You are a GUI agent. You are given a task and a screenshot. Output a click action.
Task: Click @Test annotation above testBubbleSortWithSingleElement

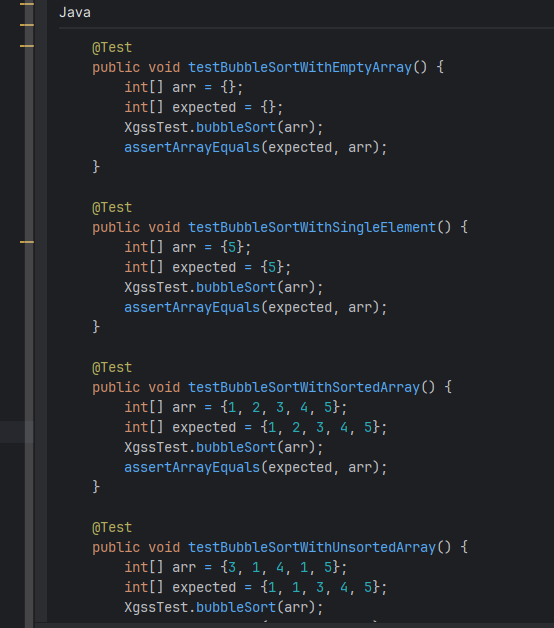click(x=112, y=208)
